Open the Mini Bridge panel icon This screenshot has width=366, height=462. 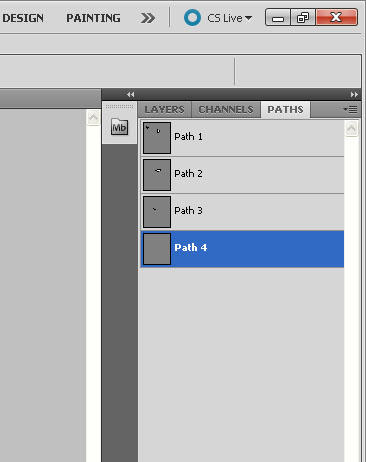pyautogui.click(x=119, y=127)
